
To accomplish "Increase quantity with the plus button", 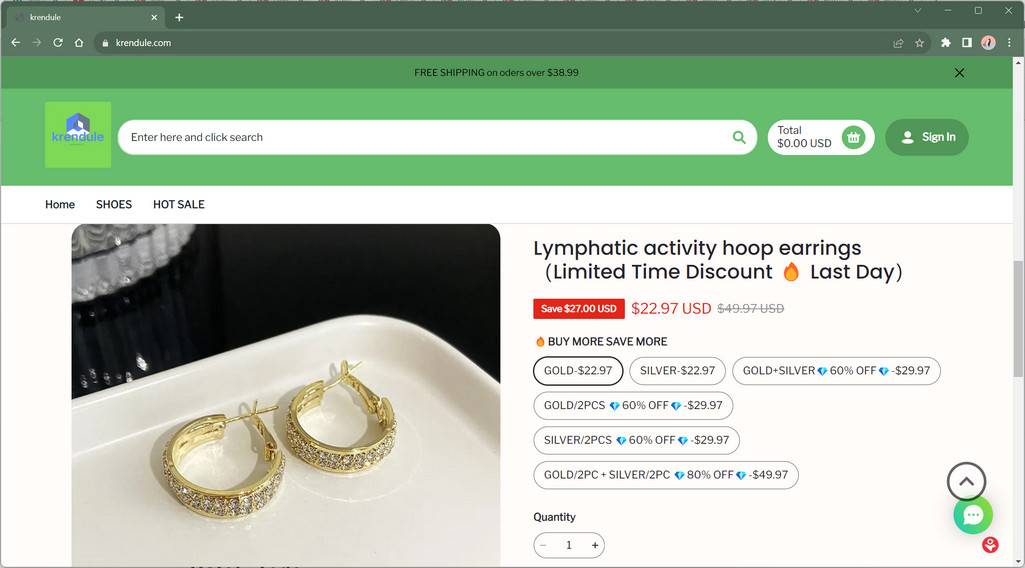I will click(595, 545).
